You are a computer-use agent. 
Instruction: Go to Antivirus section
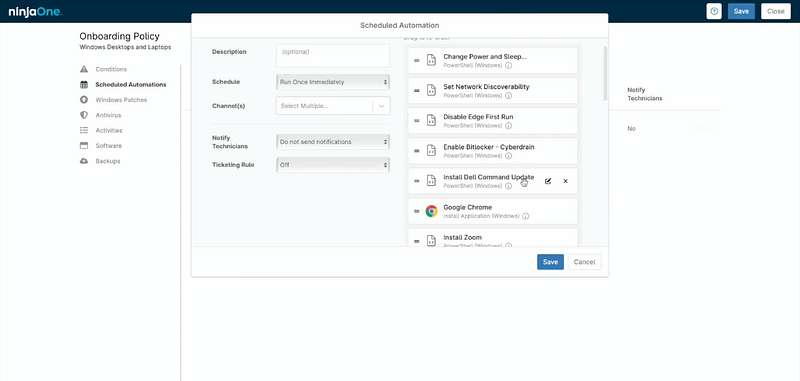pyautogui.click(x=108, y=115)
